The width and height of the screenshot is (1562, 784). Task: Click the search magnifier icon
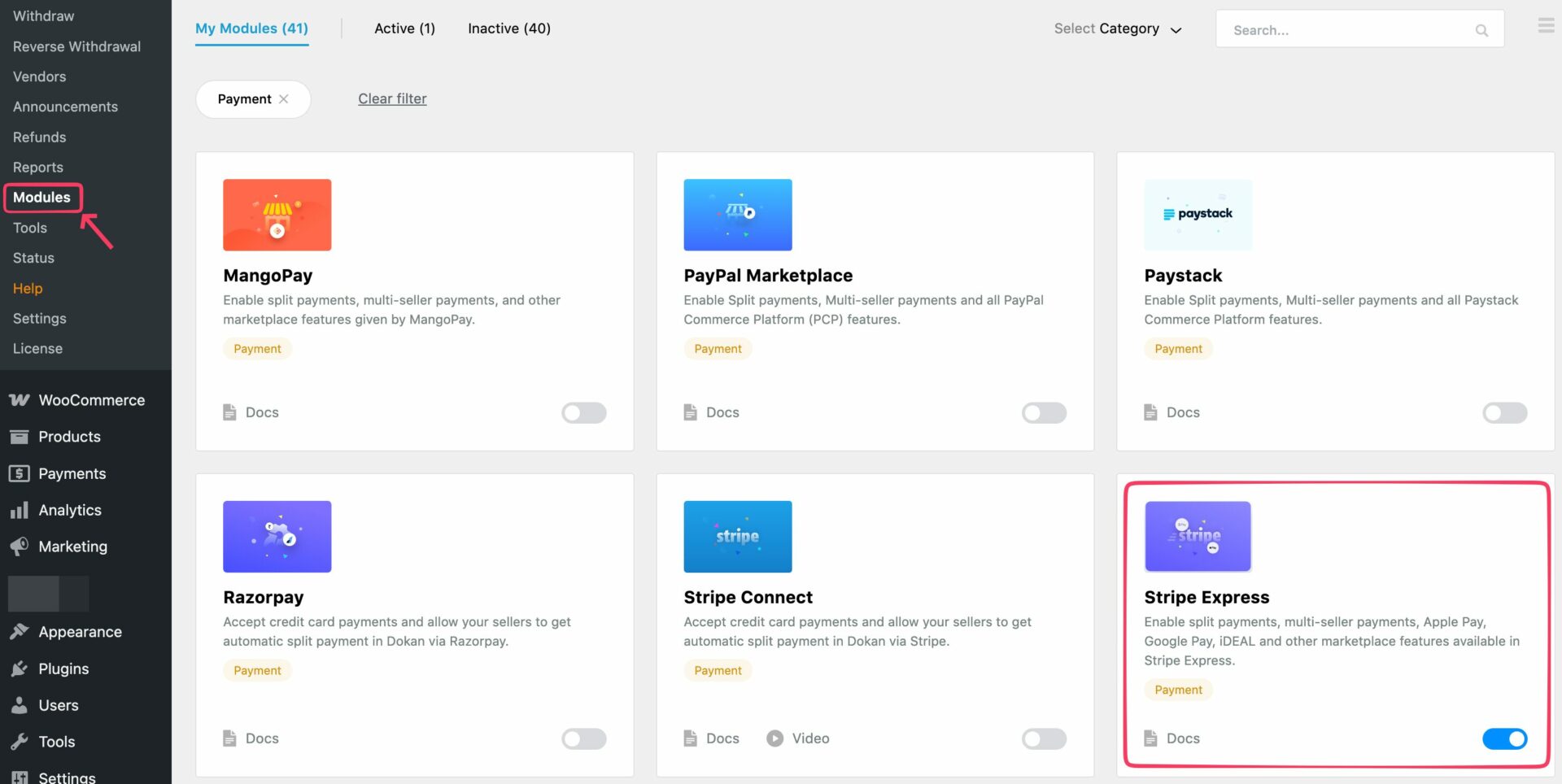click(x=1481, y=30)
